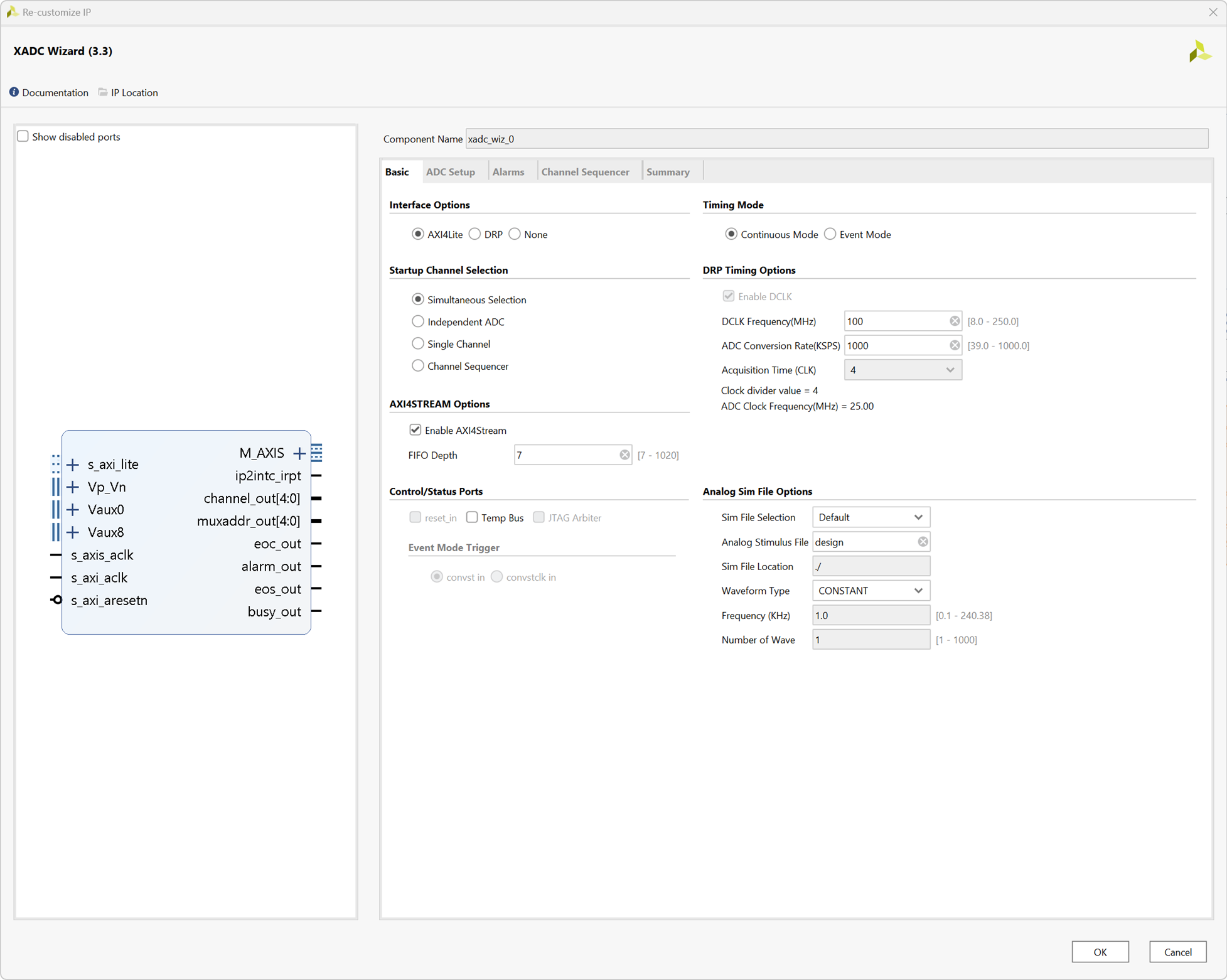
Task: Clear the ADC Conversion Rate field with its X icon
Action: point(955,346)
